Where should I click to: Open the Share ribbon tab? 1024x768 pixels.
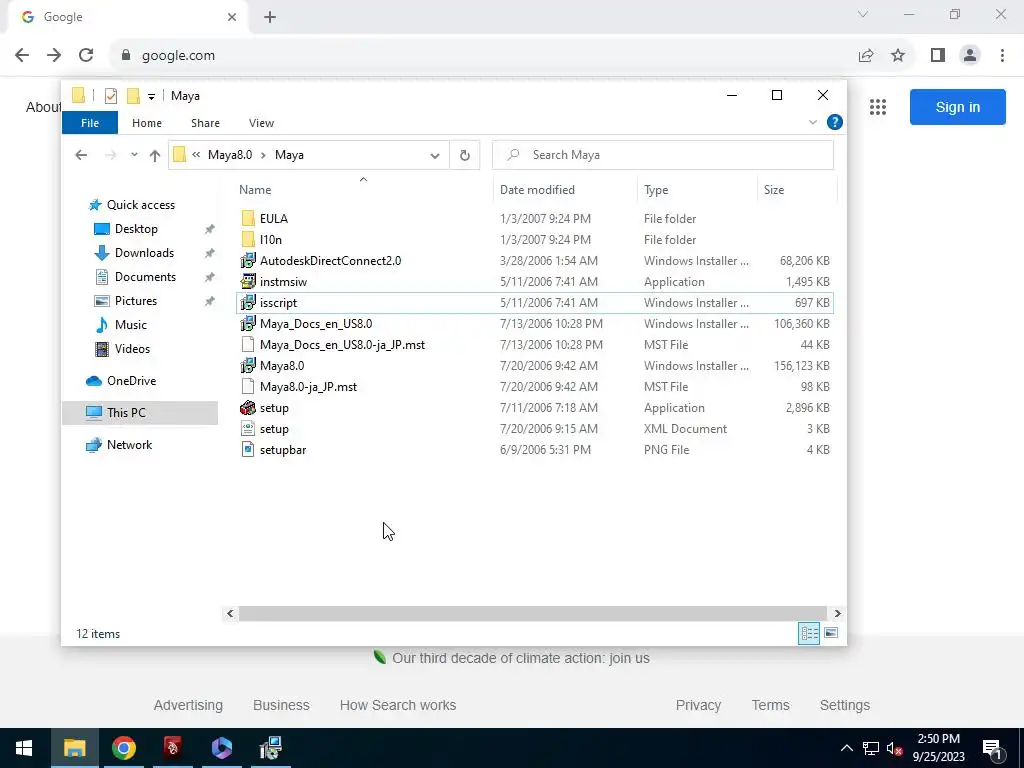pyautogui.click(x=205, y=123)
